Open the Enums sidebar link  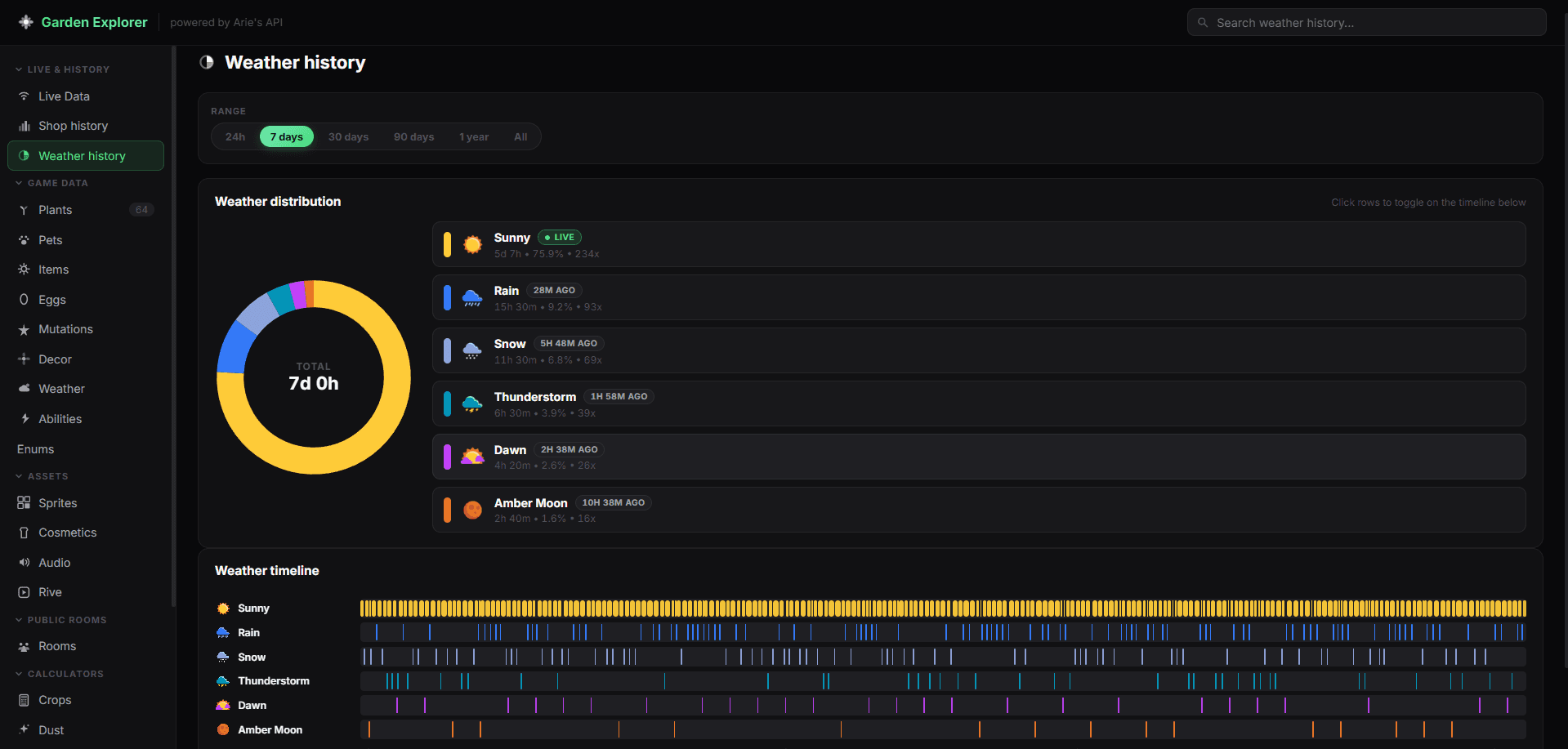[x=36, y=449]
